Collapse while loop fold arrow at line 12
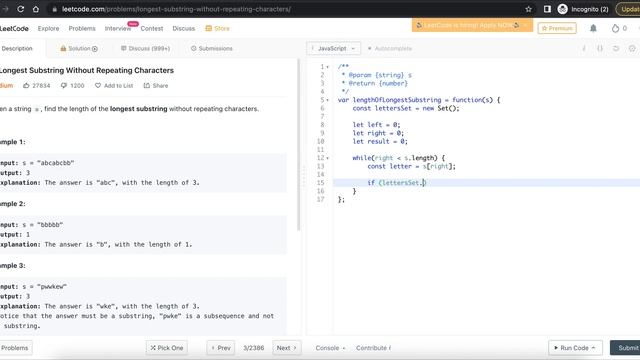Image resolution: width=640 pixels, height=360 pixels. pyautogui.click(x=327, y=158)
